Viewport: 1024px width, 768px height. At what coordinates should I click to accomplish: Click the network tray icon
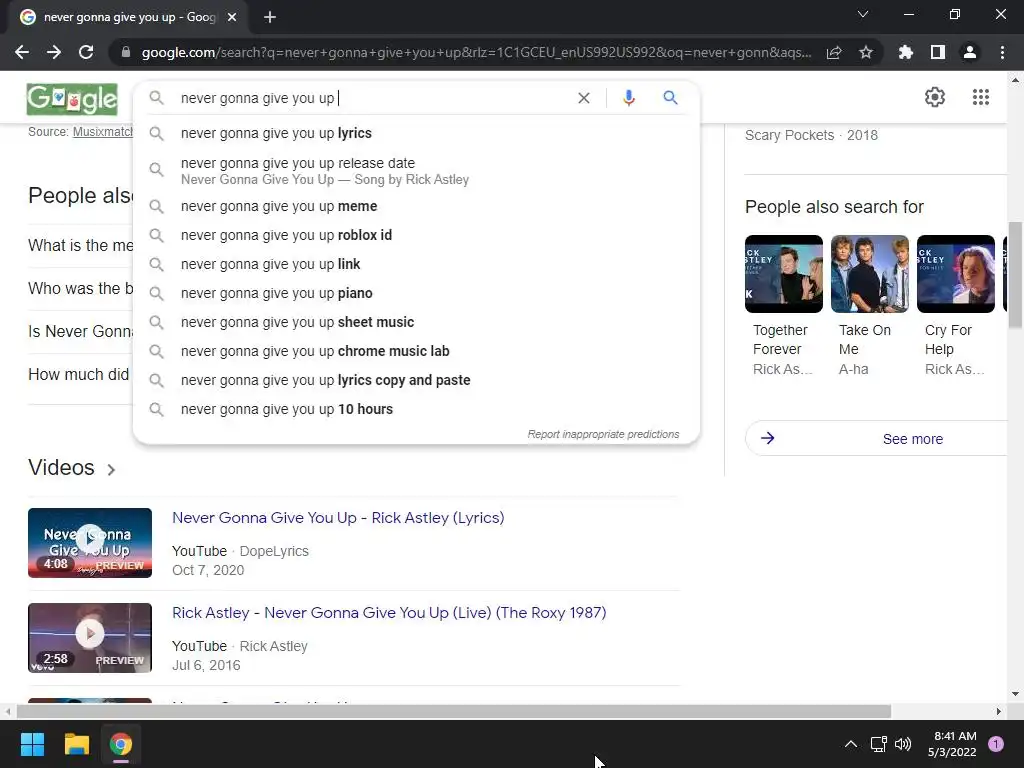click(878, 744)
